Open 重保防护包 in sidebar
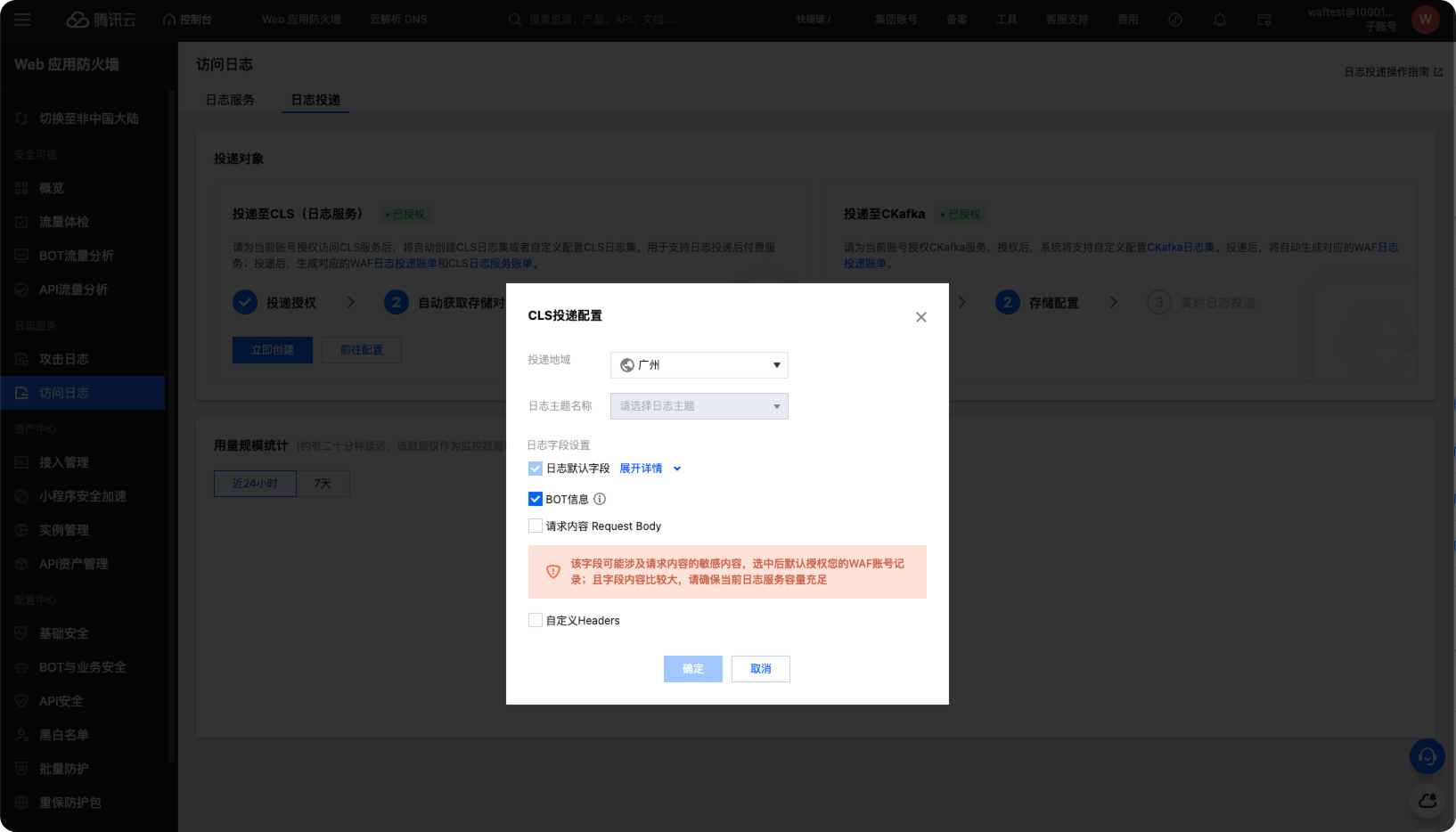 coord(83,803)
